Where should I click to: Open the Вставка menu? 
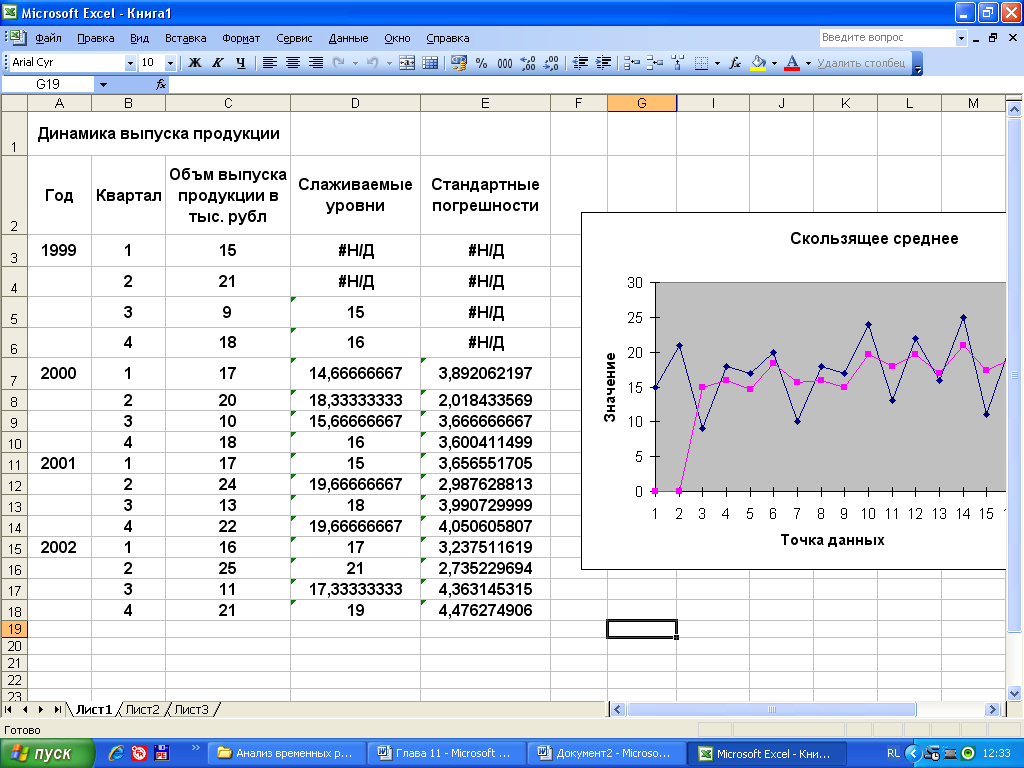click(x=185, y=38)
